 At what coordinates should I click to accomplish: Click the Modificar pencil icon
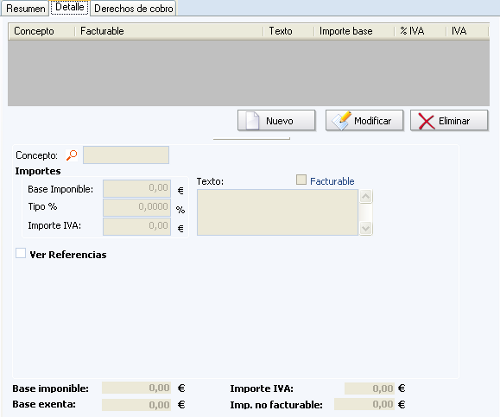tap(341, 120)
